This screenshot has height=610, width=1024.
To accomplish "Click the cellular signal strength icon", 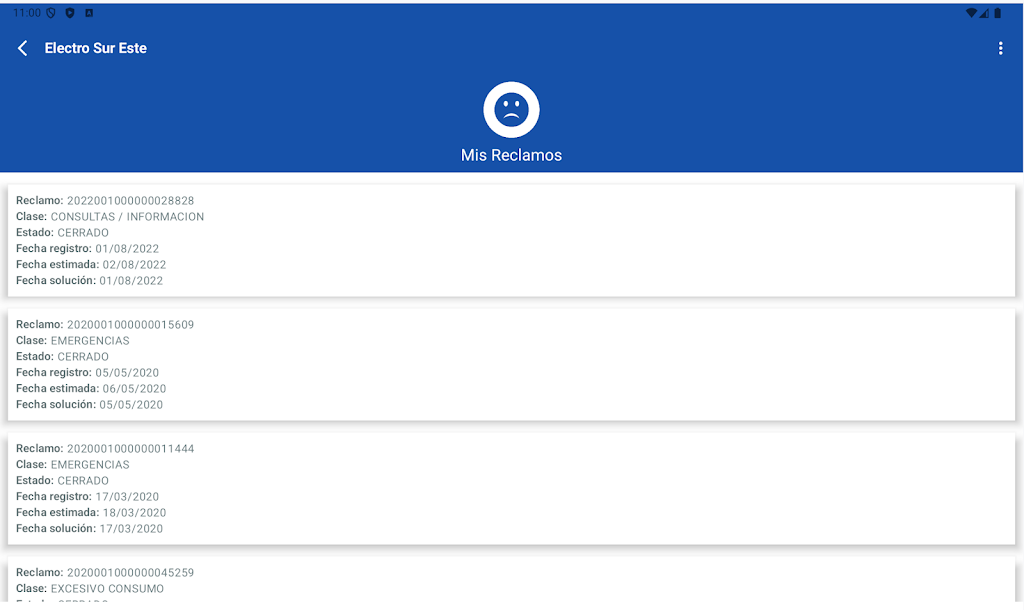I will coord(984,13).
